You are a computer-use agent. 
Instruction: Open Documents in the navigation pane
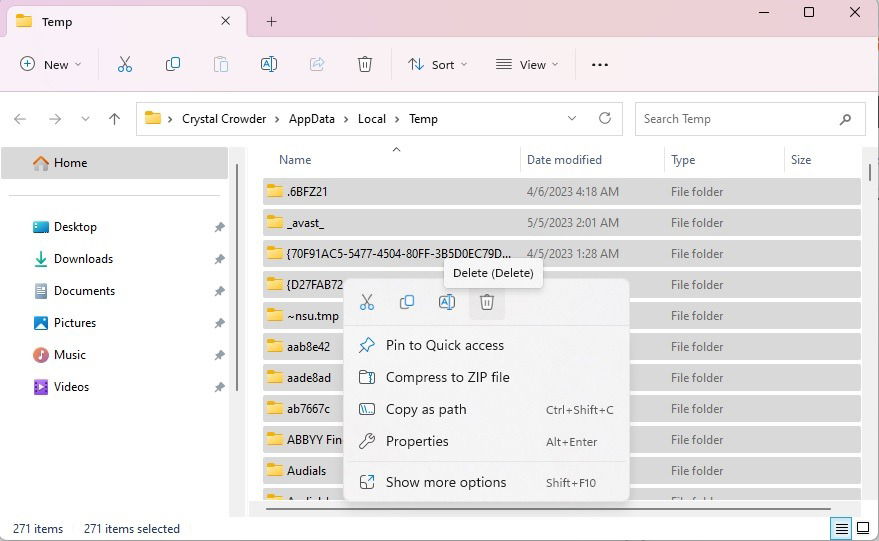tap(84, 291)
